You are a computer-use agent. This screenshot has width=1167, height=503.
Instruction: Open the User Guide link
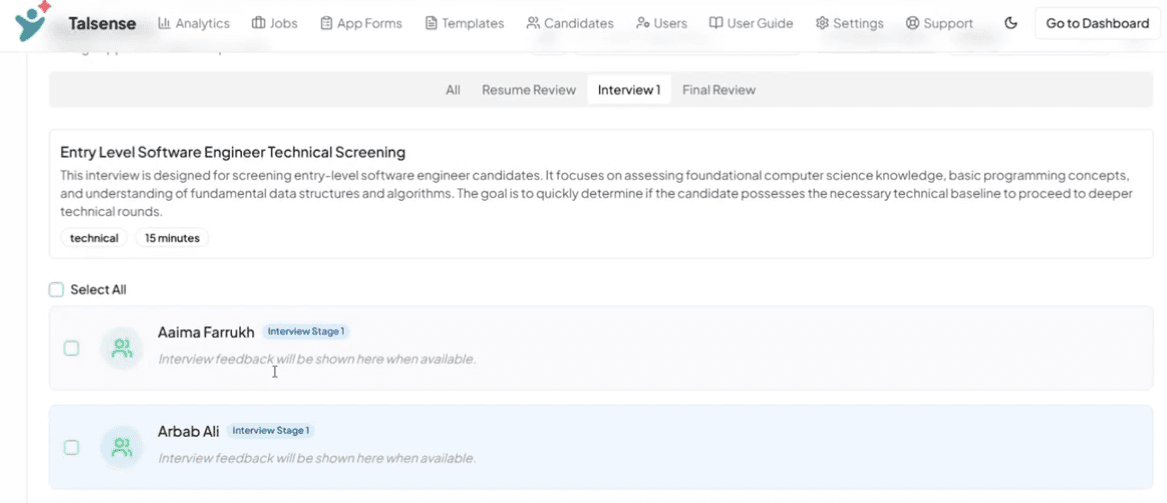751,23
